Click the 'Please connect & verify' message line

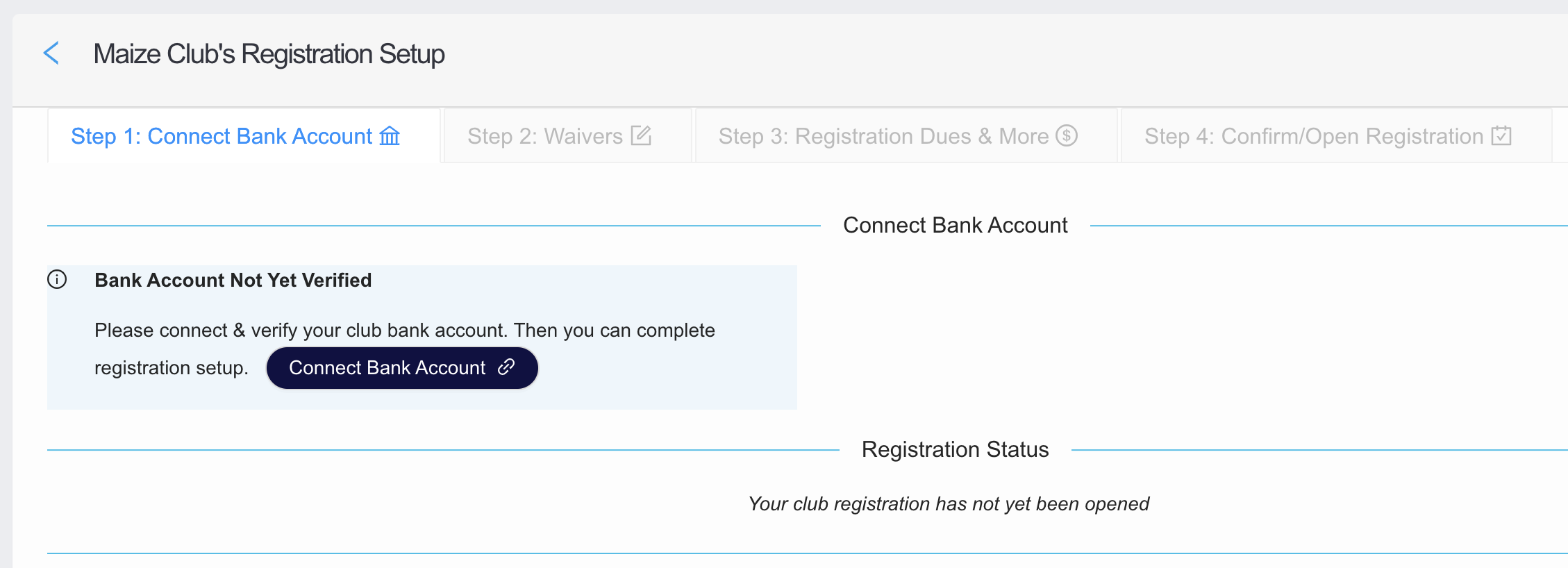[x=404, y=331]
